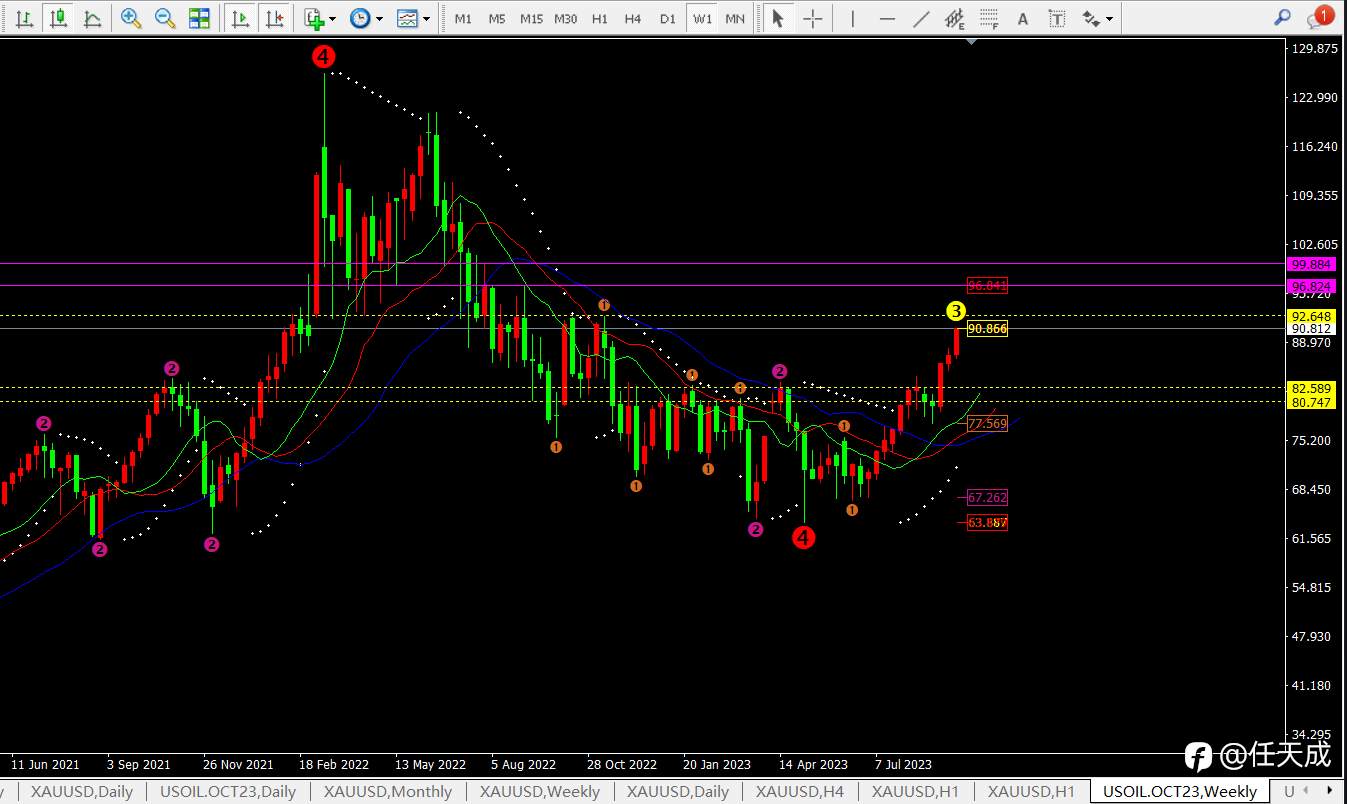
Task: Toggle chart shift from right edge
Action: (x=274, y=18)
